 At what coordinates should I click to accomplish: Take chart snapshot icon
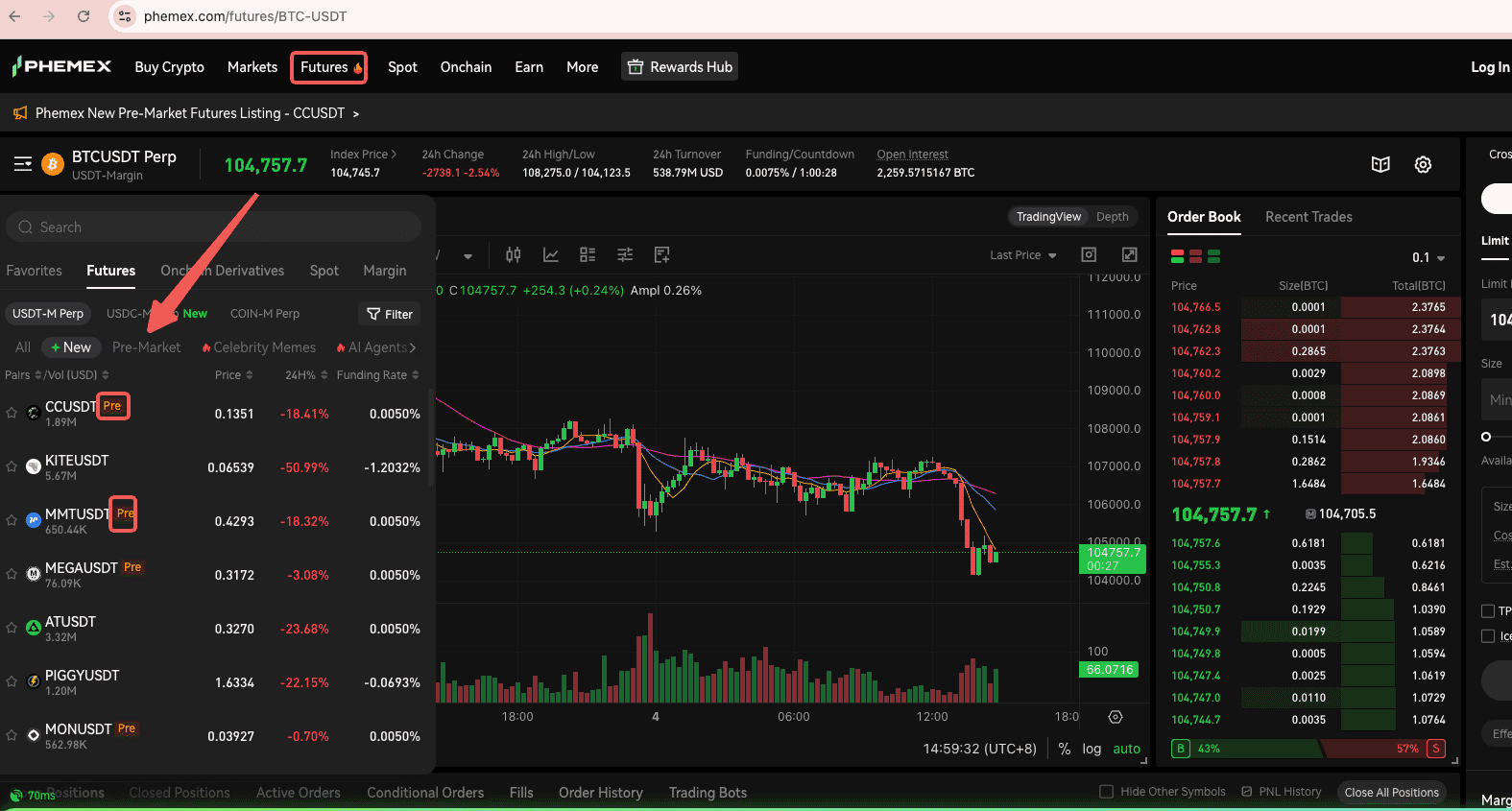(1089, 254)
